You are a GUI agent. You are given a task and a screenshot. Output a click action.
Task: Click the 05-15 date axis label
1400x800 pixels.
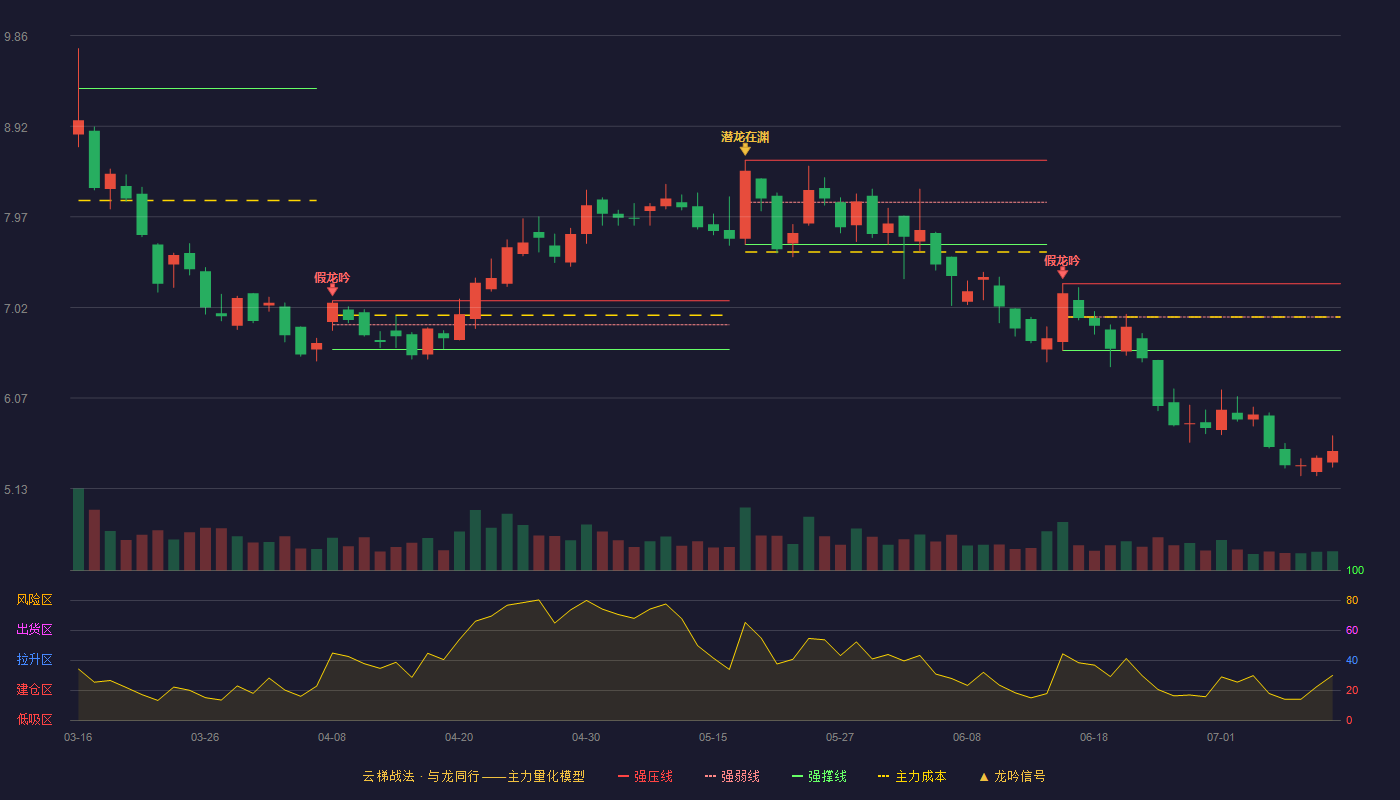coord(713,737)
